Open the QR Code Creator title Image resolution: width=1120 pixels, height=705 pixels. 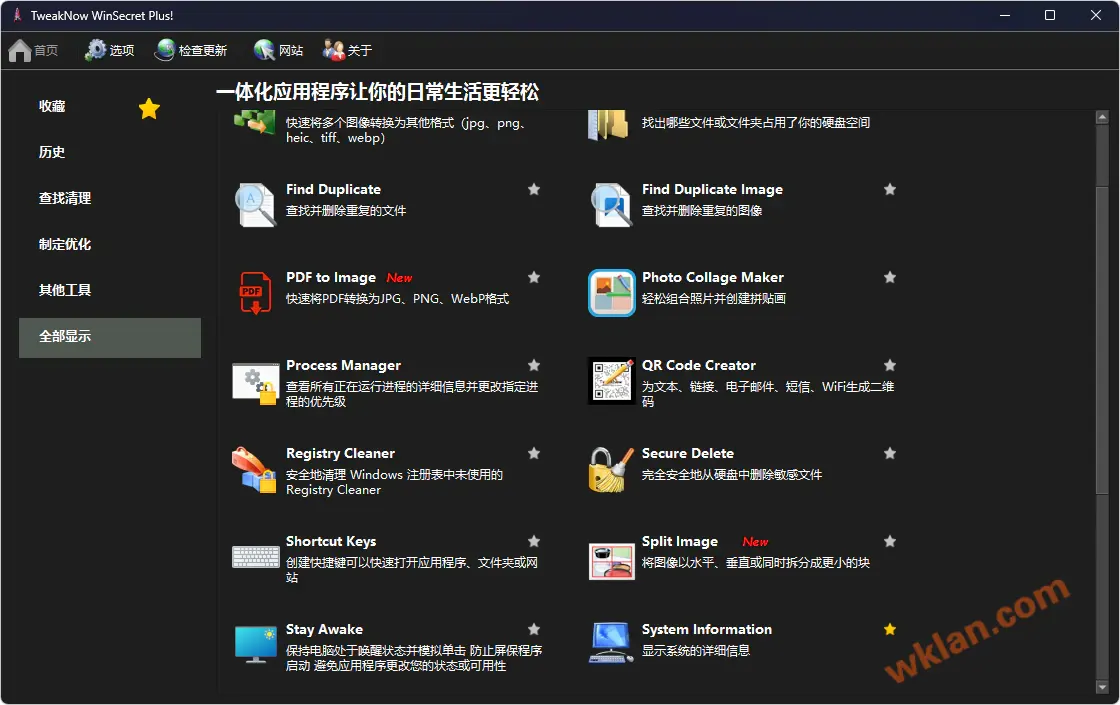(x=699, y=365)
